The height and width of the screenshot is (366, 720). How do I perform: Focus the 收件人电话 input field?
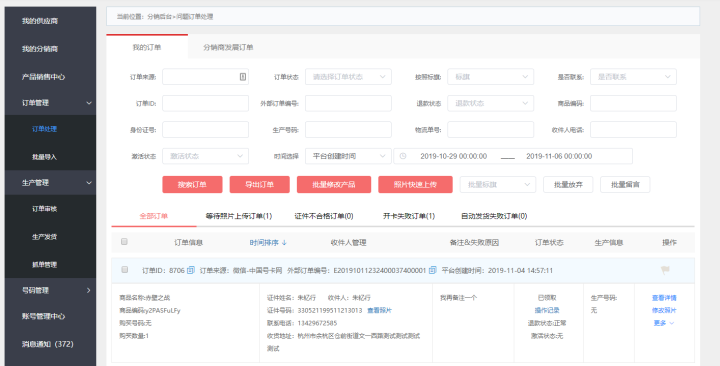[x=633, y=130]
